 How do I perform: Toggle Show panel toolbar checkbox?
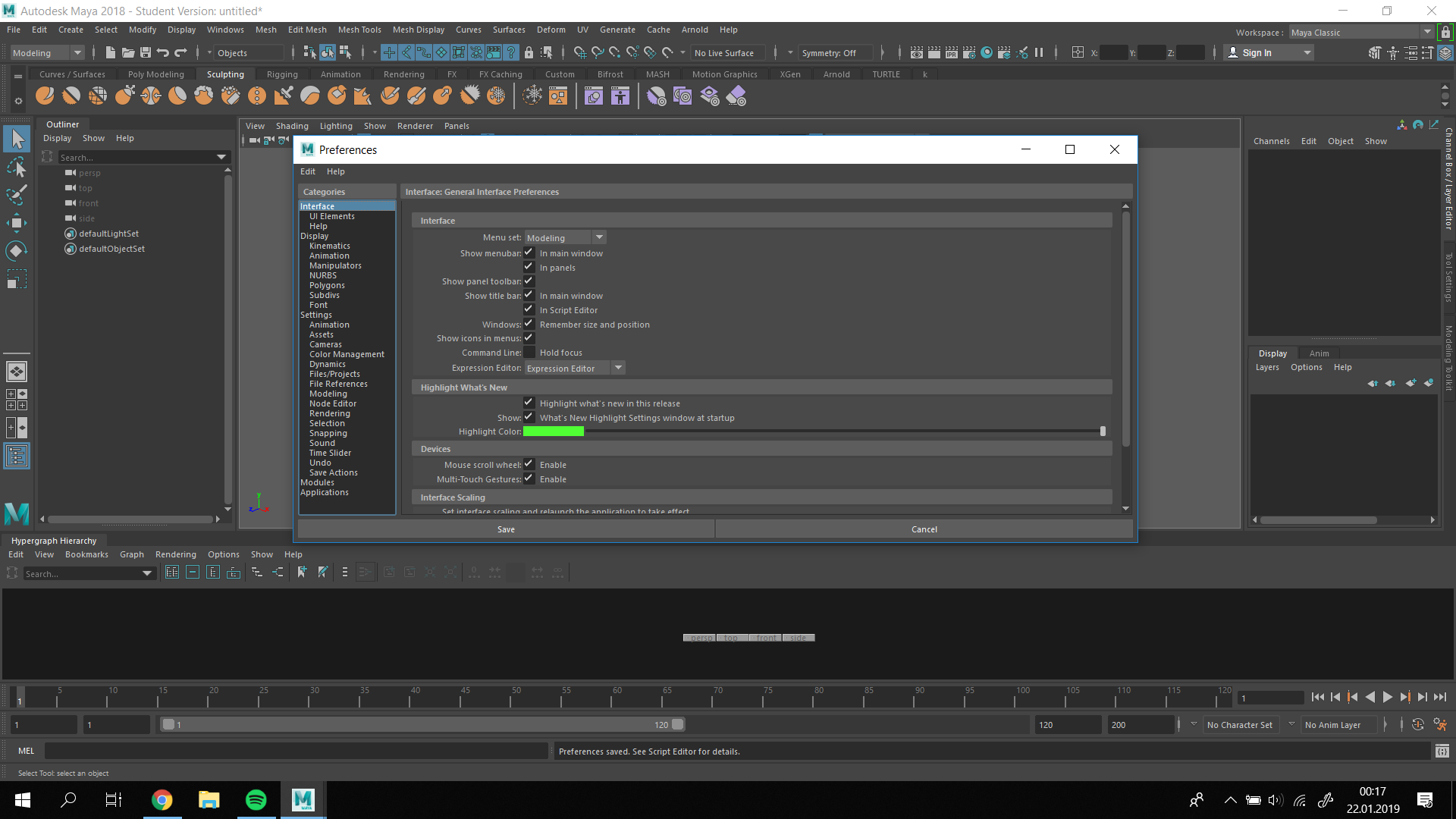[x=529, y=281]
